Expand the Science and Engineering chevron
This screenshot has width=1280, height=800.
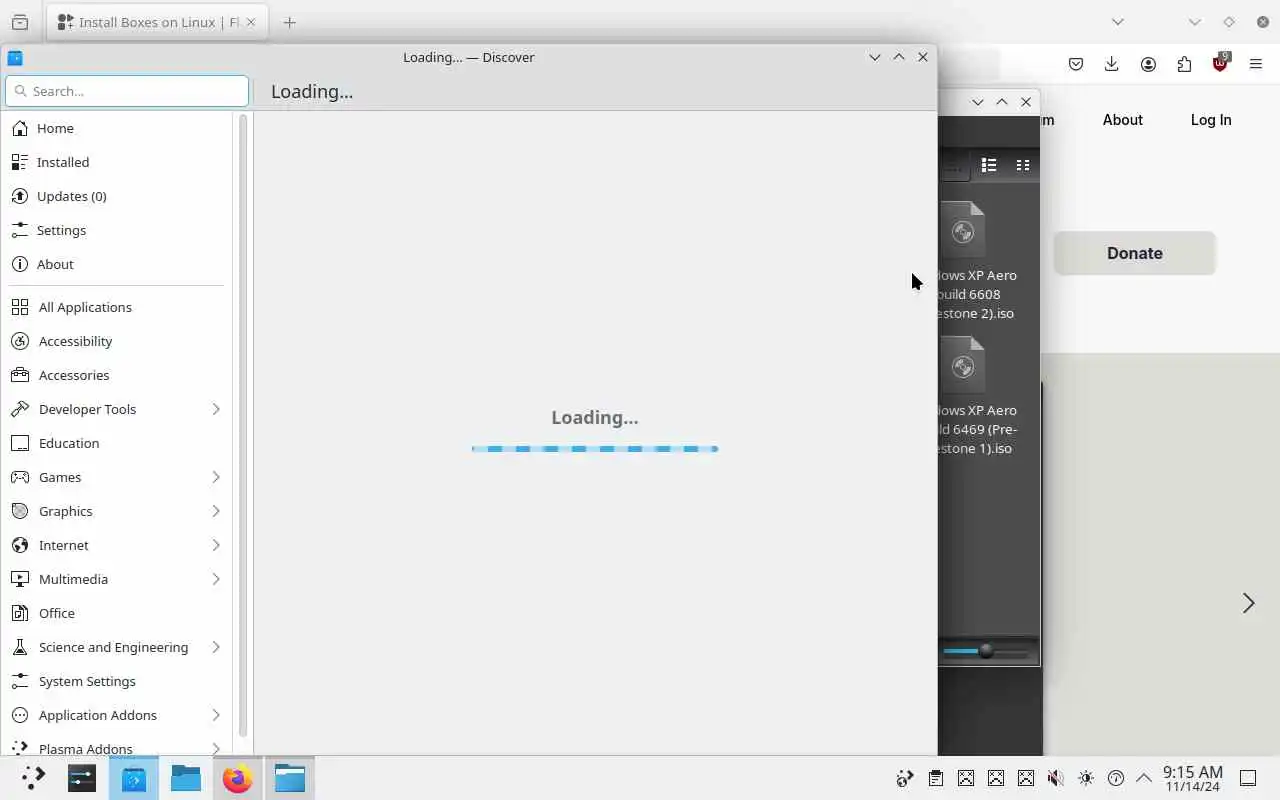pyautogui.click(x=216, y=647)
